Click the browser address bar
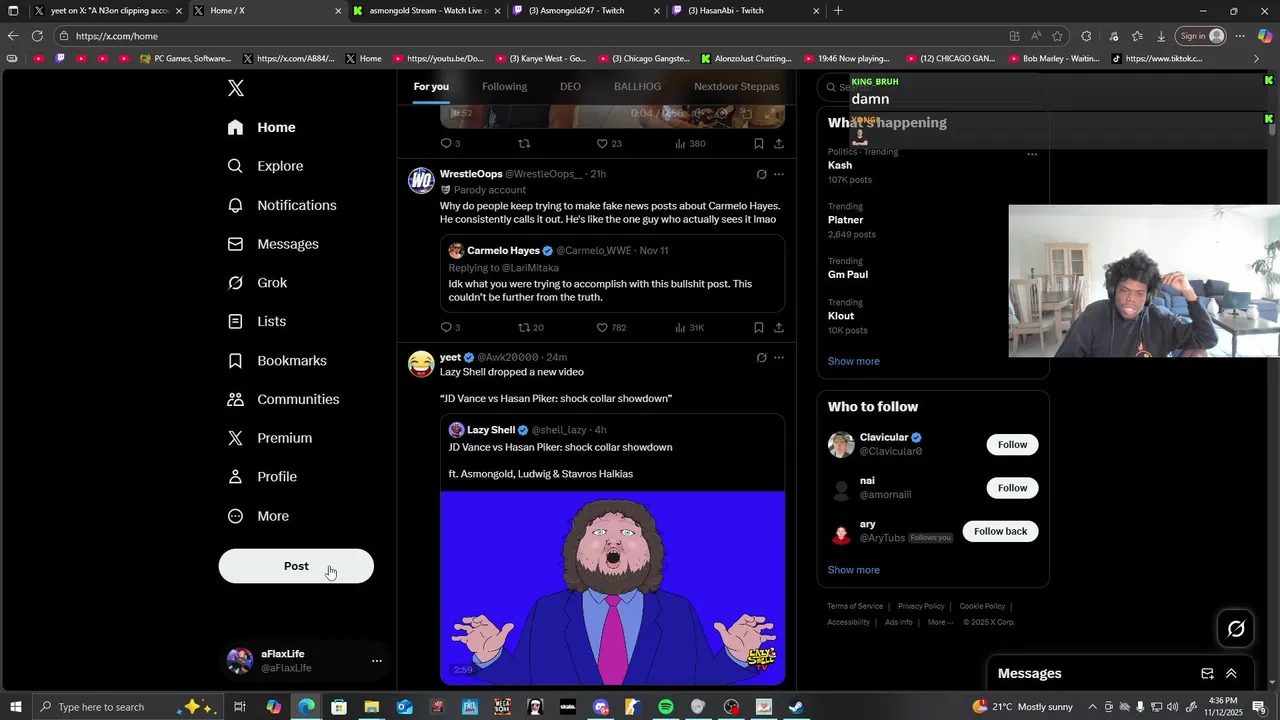Viewport: 1280px width, 720px height. [x=530, y=36]
